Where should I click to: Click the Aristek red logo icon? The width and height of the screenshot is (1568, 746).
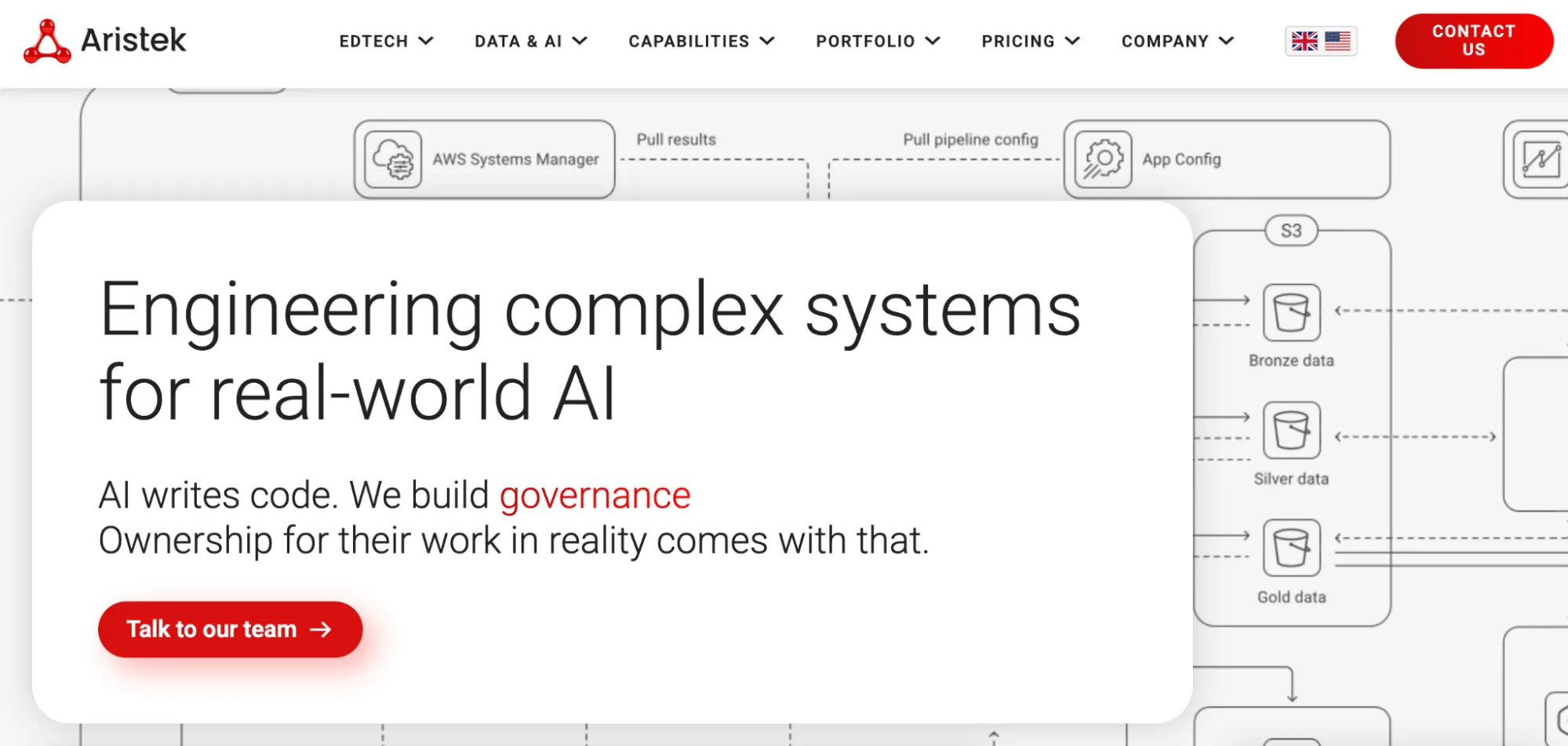click(47, 42)
